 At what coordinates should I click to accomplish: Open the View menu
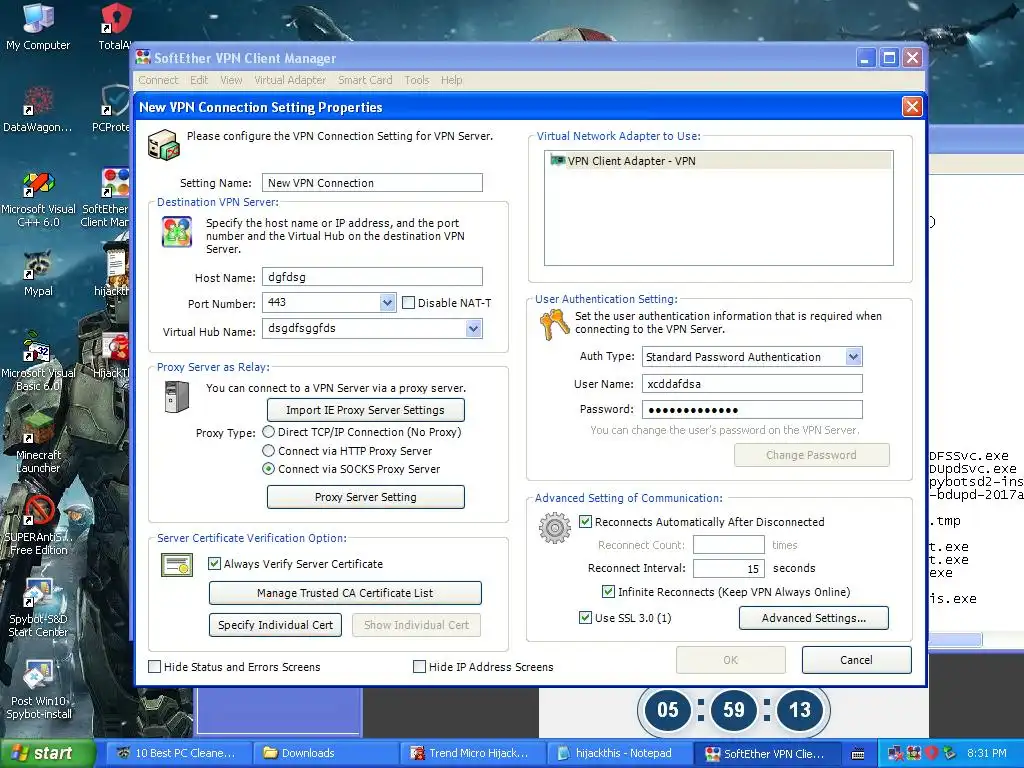tap(231, 80)
